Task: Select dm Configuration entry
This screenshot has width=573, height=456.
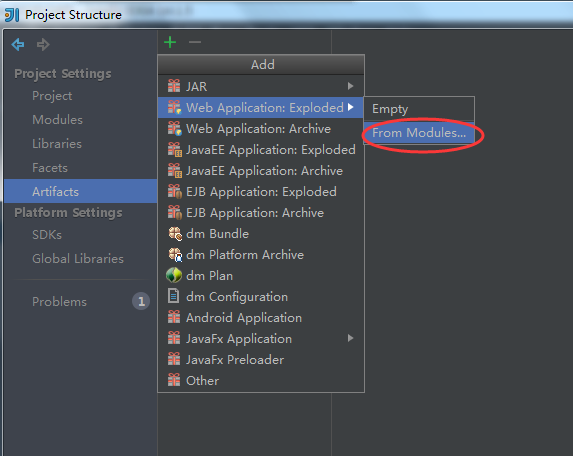Action: pos(261,296)
